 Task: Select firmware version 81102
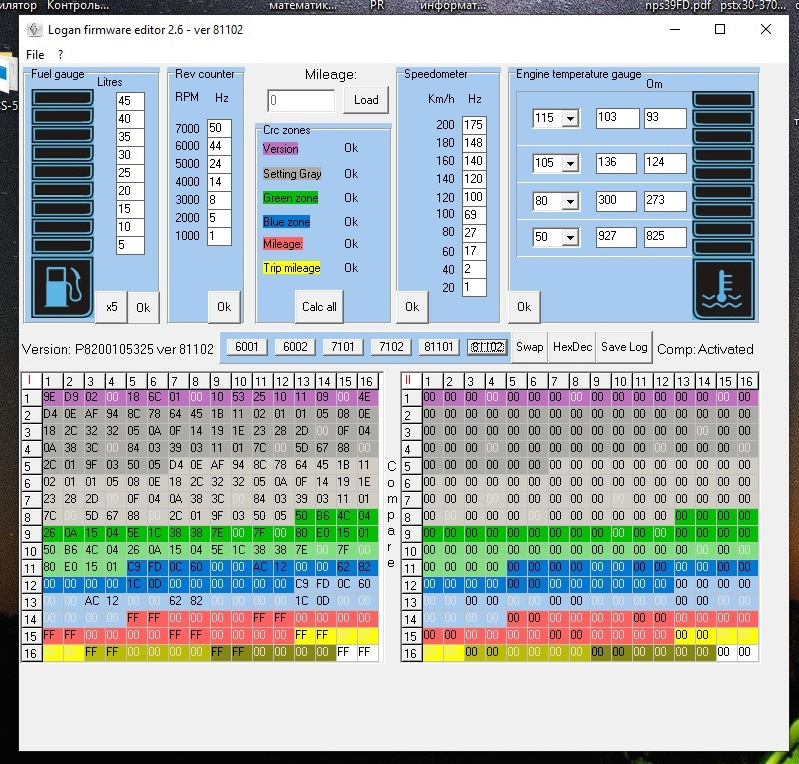click(x=487, y=347)
